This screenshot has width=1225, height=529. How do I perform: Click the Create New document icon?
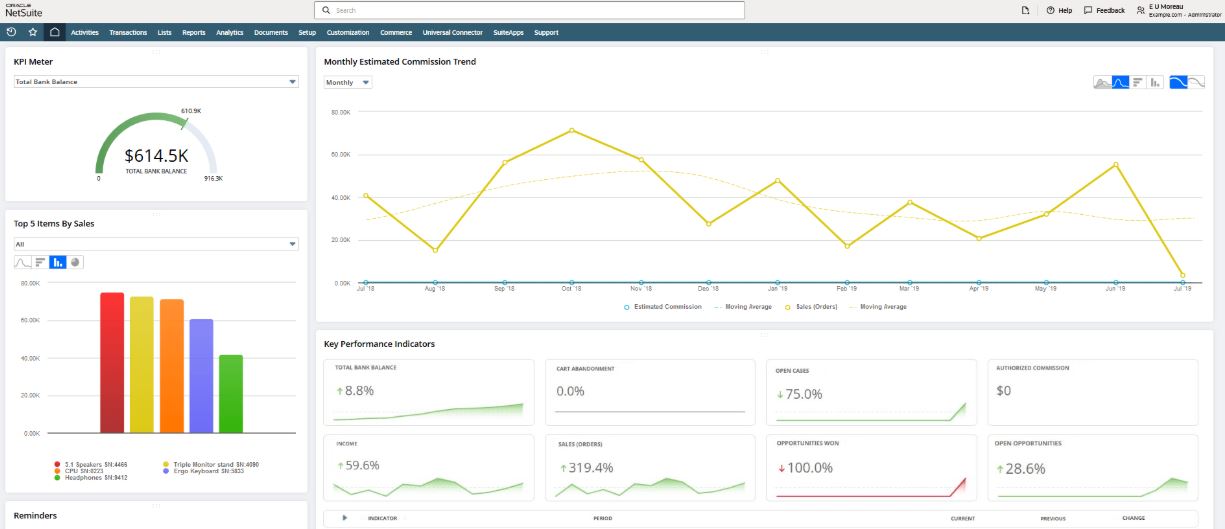tap(1024, 10)
